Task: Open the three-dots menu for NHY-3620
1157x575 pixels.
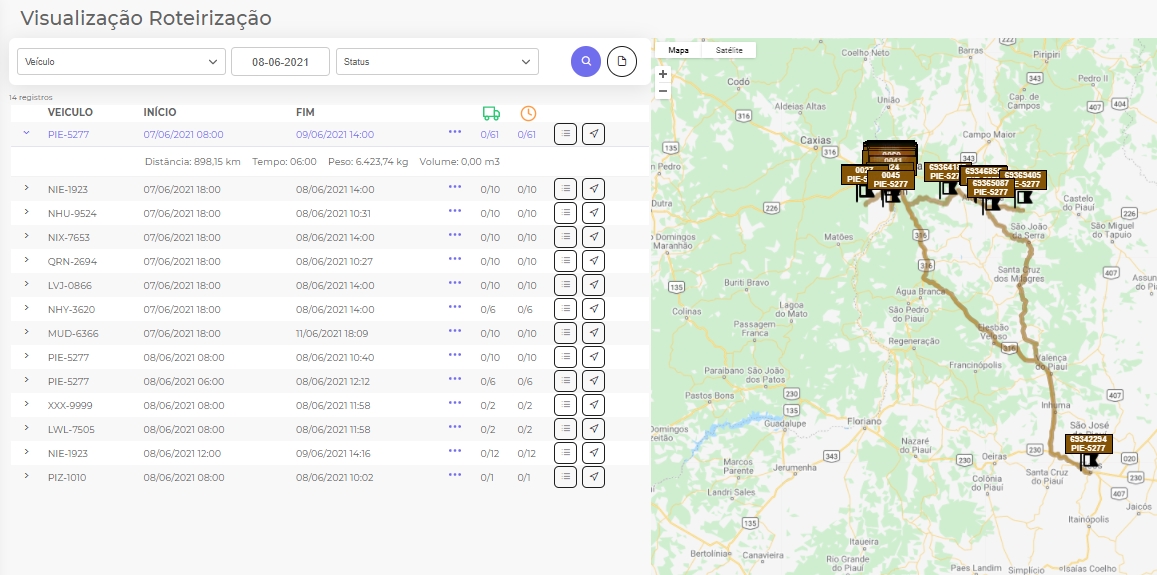Action: click(455, 307)
